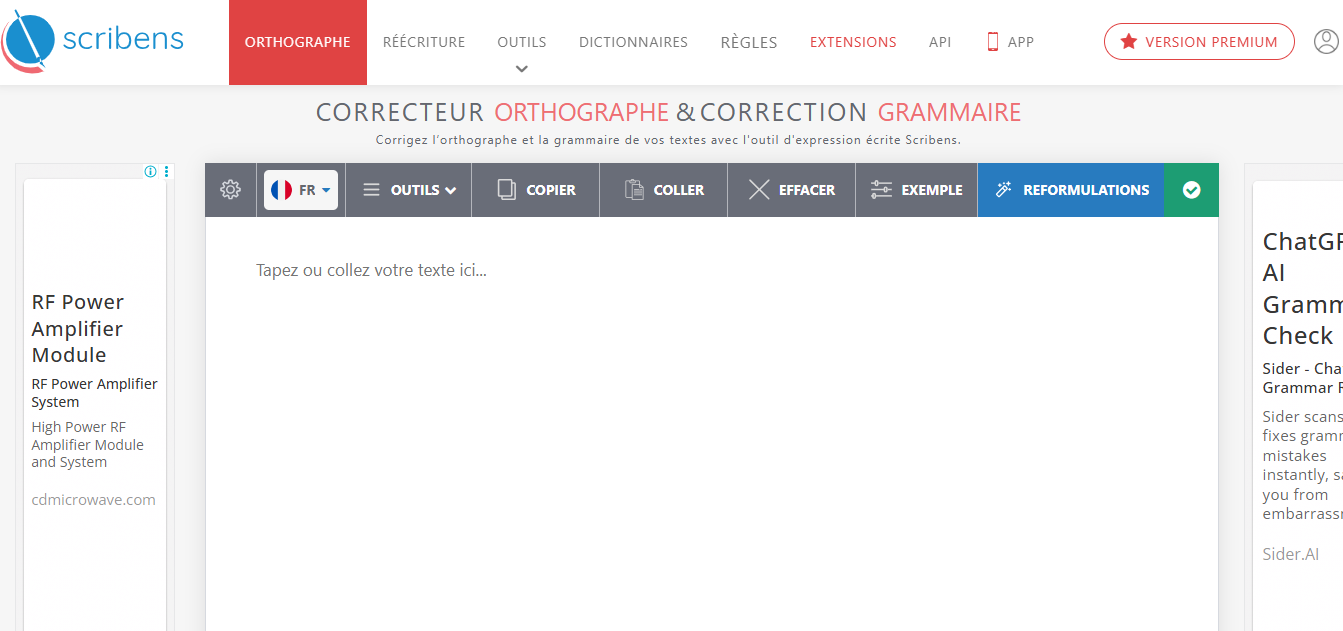This screenshot has width=1343, height=631.
Task: Load sample text with Exemple button
Action: 916,190
